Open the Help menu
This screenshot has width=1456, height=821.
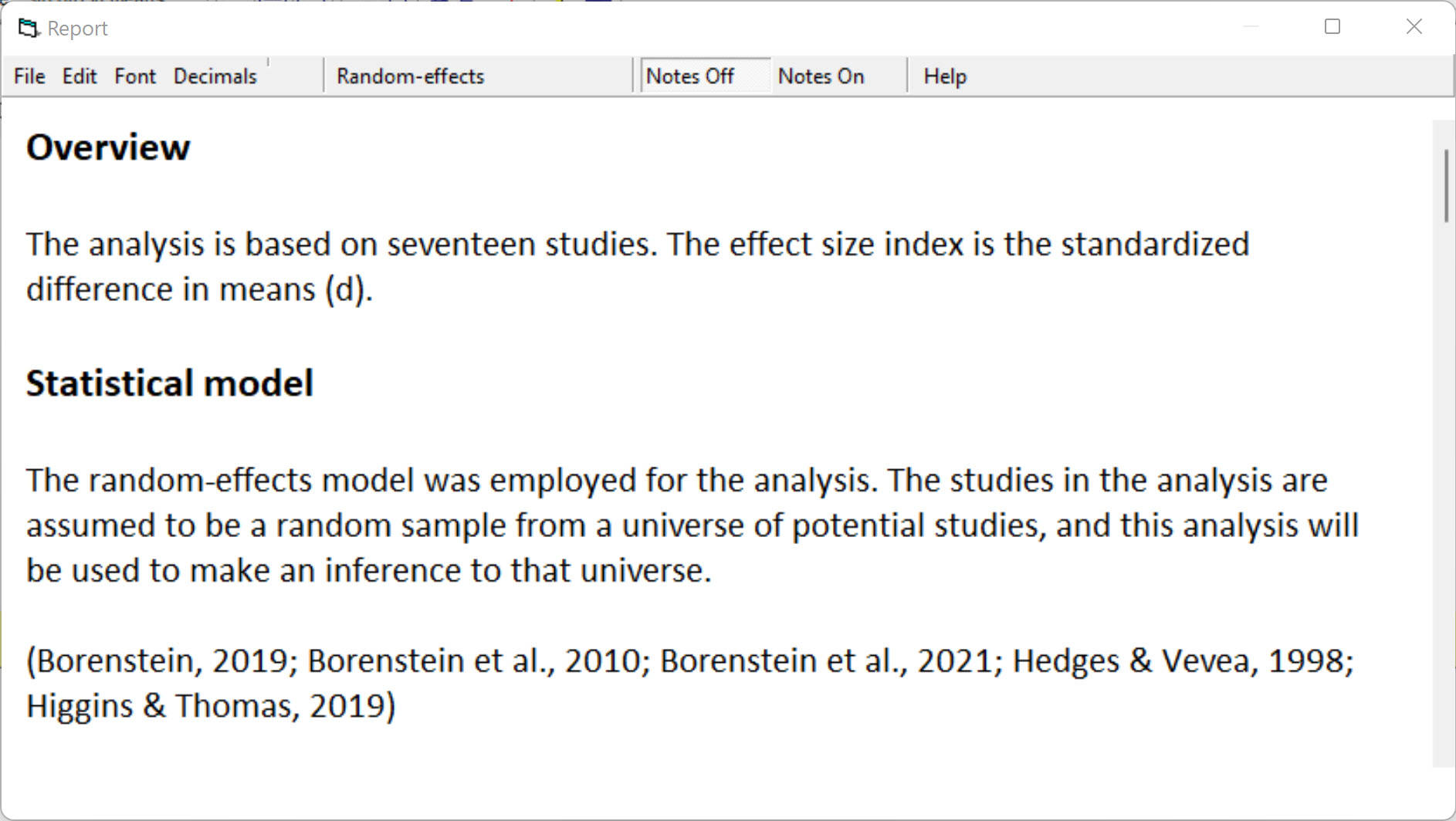tap(944, 76)
